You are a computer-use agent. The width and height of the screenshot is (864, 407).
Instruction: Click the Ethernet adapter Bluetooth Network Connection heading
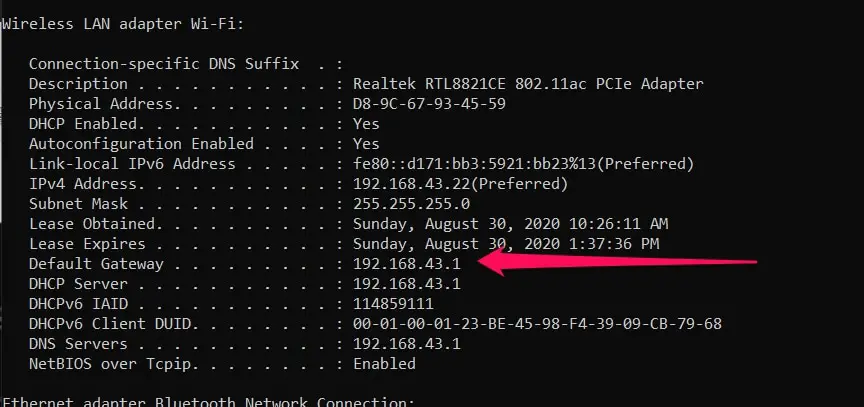click(x=209, y=401)
